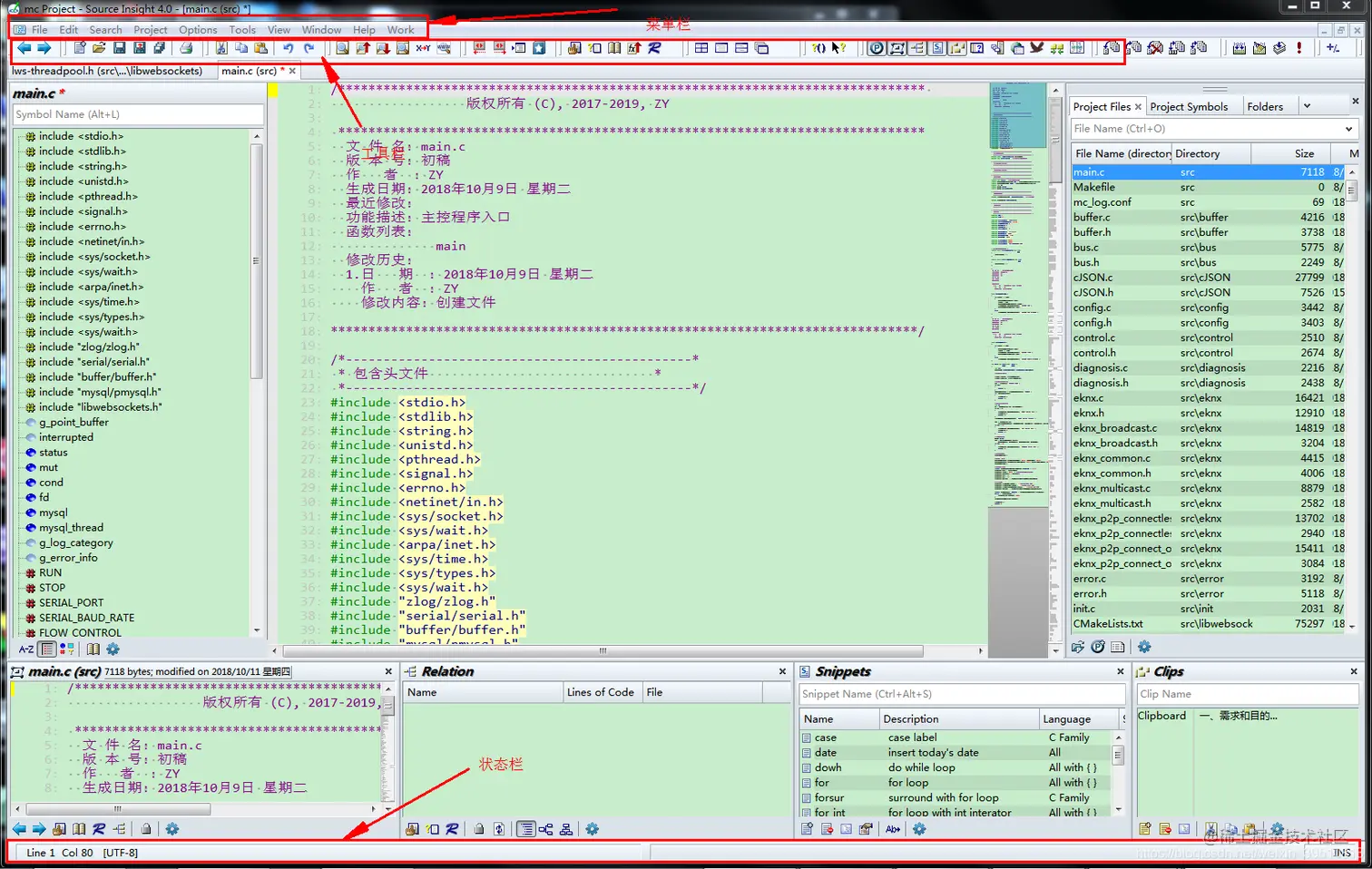Switch to the lws-threadpool.h tab
The height and width of the screenshot is (869, 1372).
(107, 71)
